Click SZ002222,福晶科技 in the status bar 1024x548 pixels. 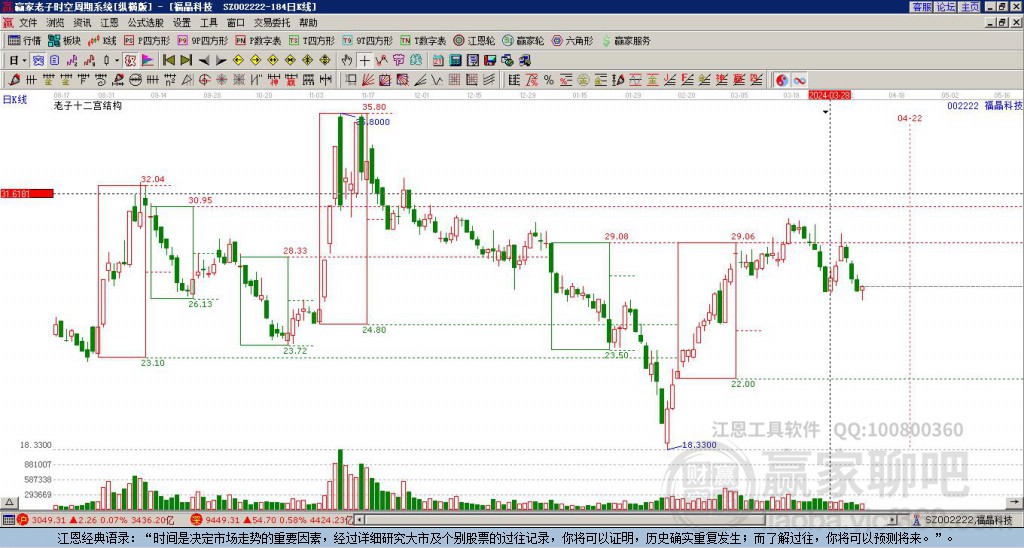(x=967, y=520)
